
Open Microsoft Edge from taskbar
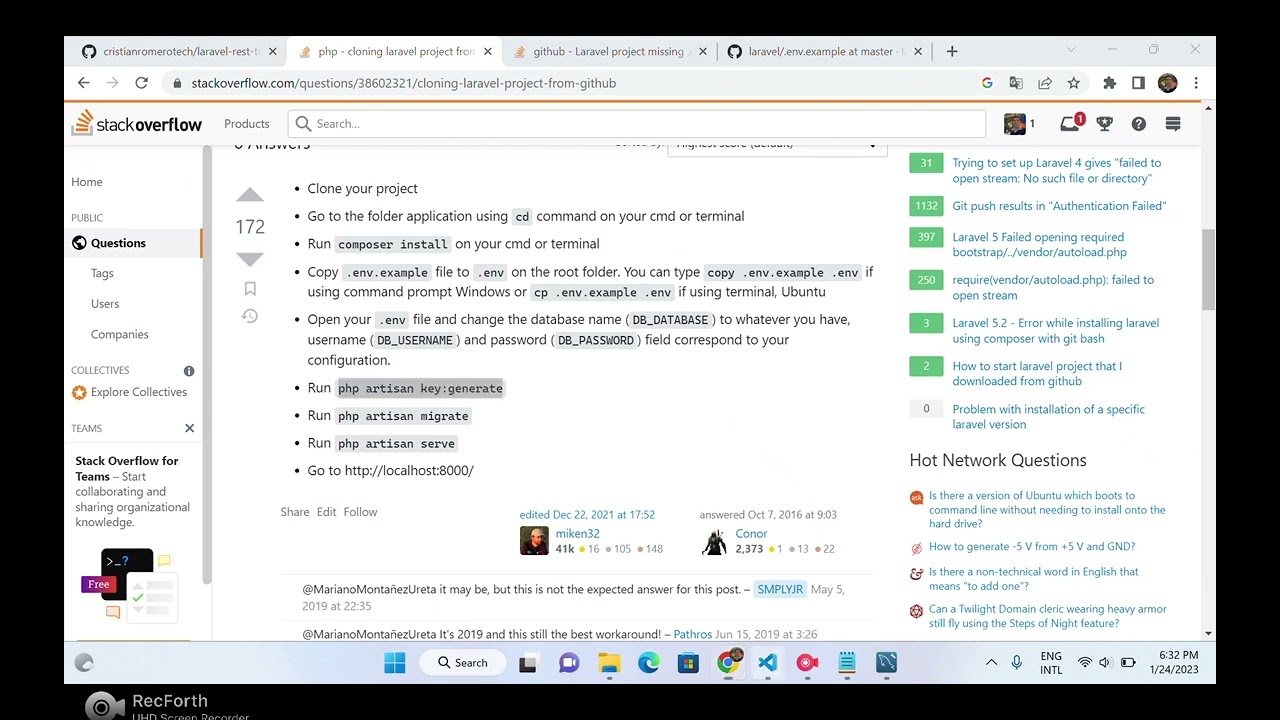(x=649, y=662)
